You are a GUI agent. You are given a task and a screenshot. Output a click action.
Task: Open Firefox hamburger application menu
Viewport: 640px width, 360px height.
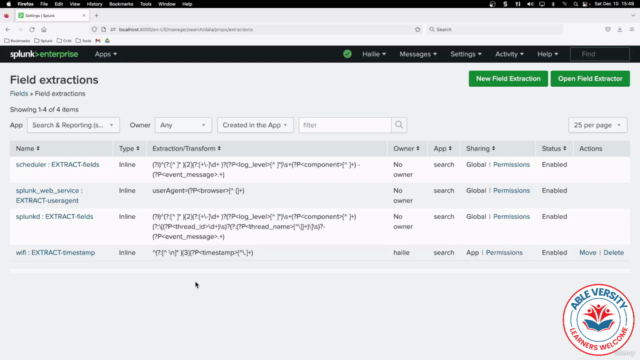point(632,29)
